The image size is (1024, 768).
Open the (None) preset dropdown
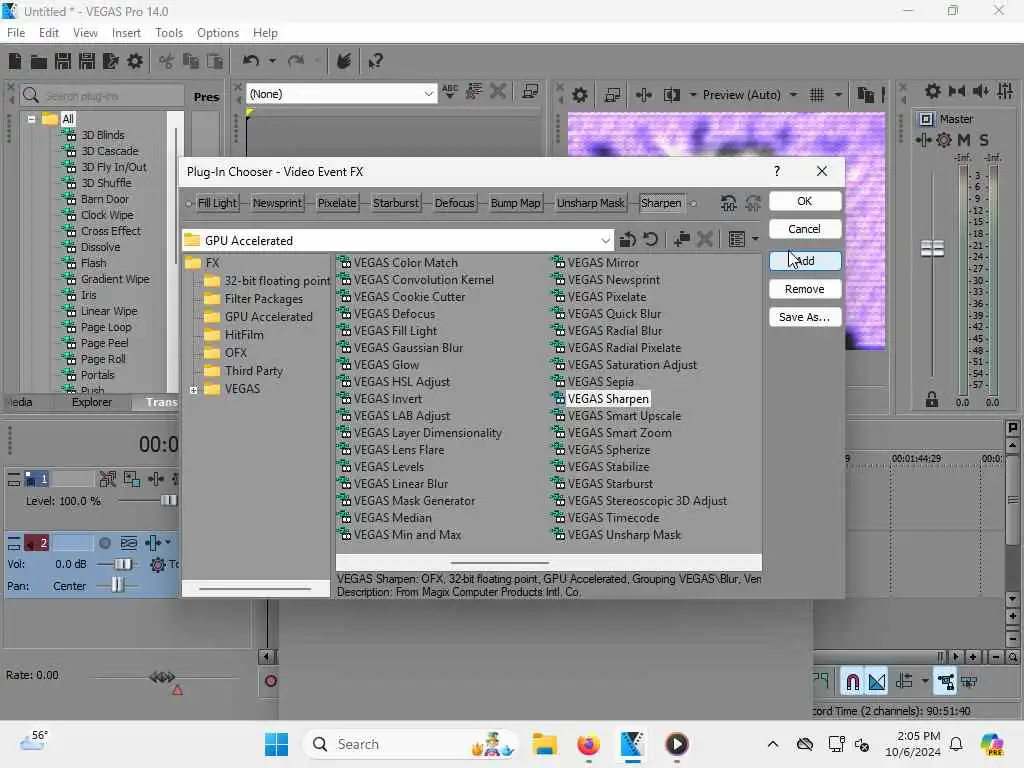coord(428,94)
